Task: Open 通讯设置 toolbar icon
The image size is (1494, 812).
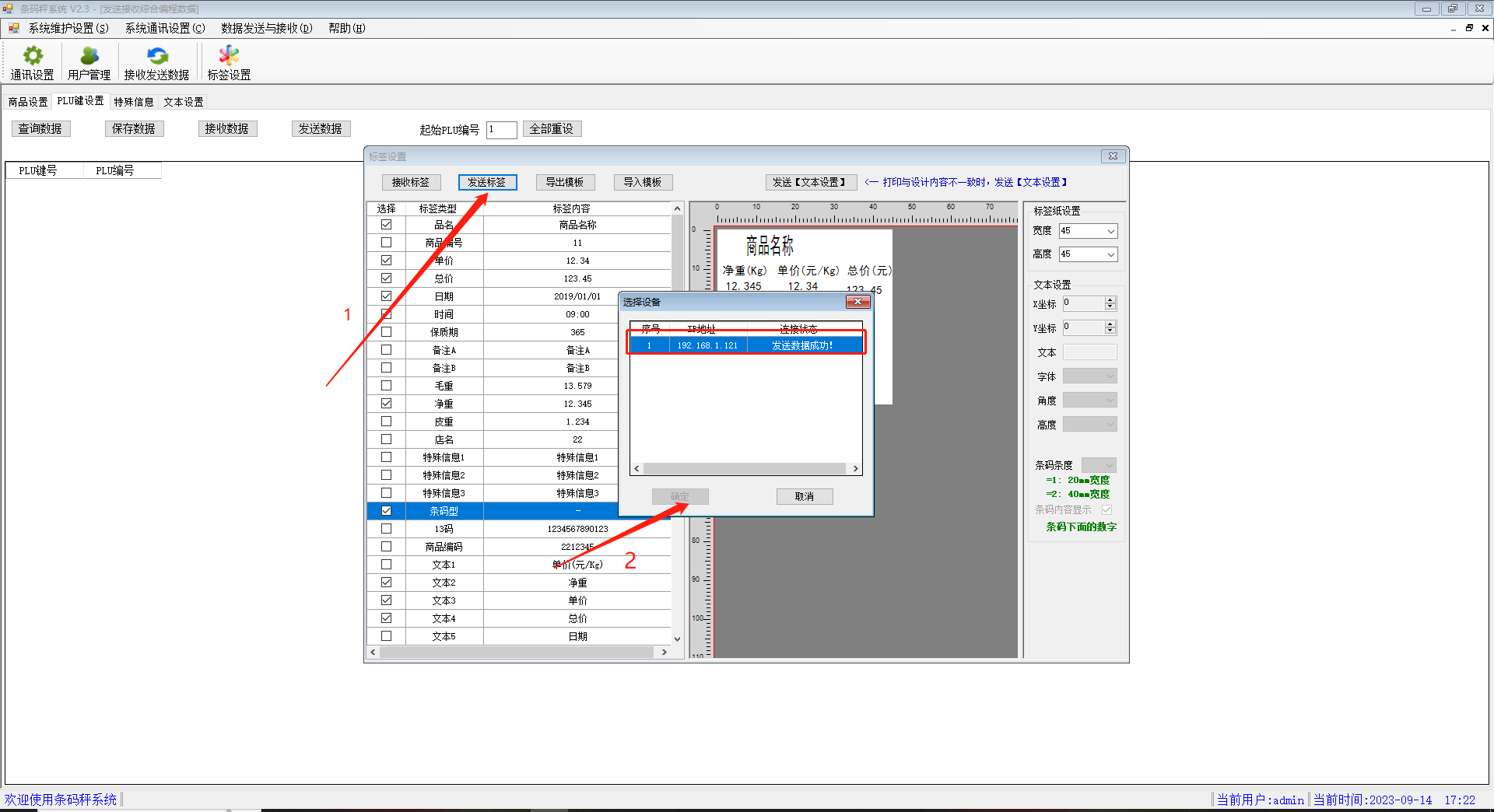Action: (32, 62)
